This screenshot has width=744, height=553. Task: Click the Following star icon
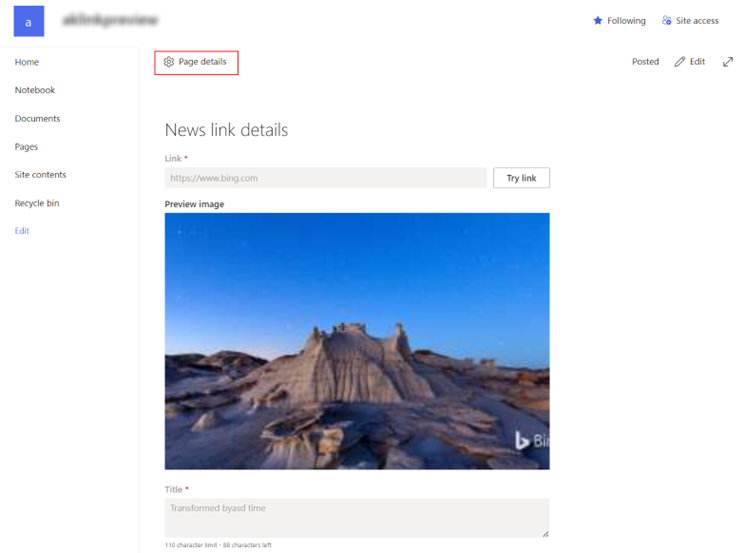click(598, 21)
